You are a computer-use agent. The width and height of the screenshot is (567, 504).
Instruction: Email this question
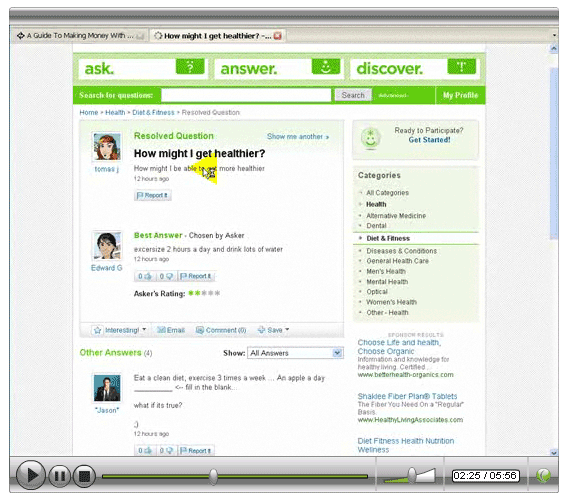[x=171, y=330]
